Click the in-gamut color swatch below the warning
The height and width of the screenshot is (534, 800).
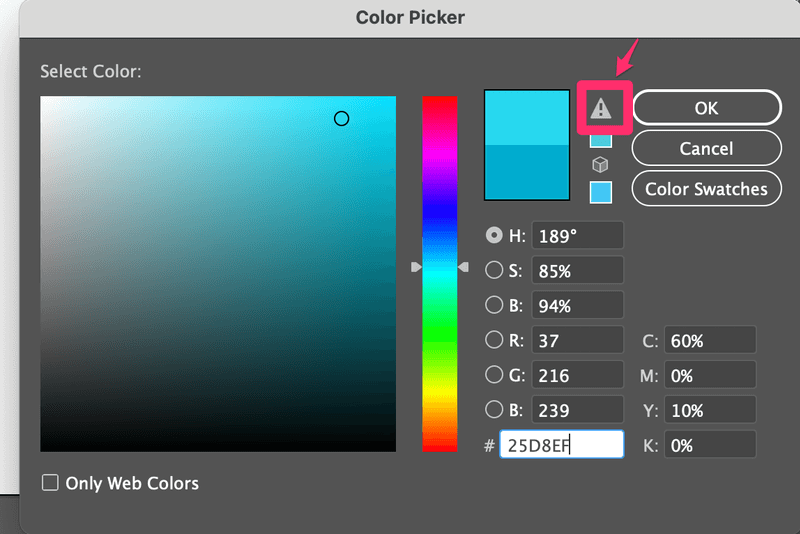tap(600, 139)
